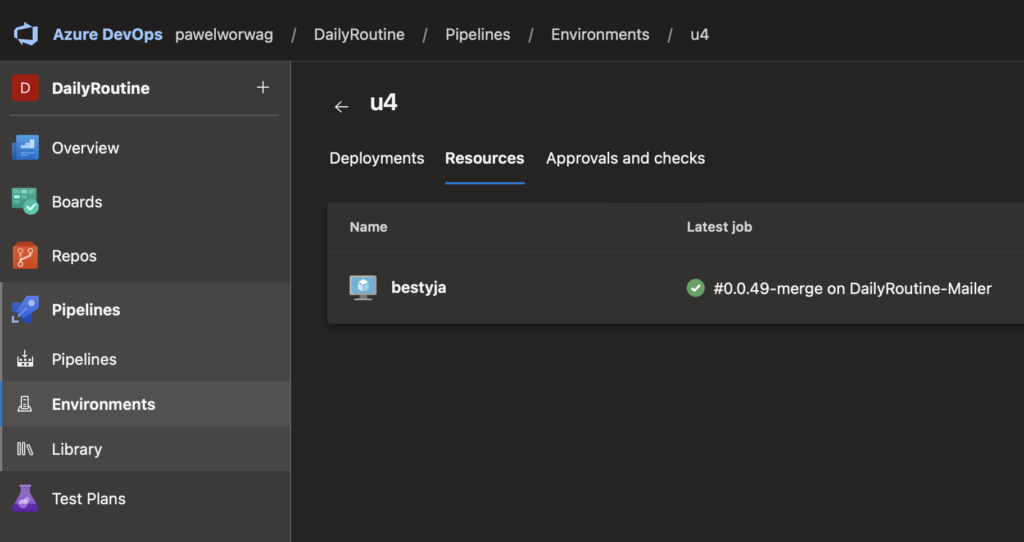The width and height of the screenshot is (1024, 542).
Task: Click the green success status icon
Action: (695, 288)
